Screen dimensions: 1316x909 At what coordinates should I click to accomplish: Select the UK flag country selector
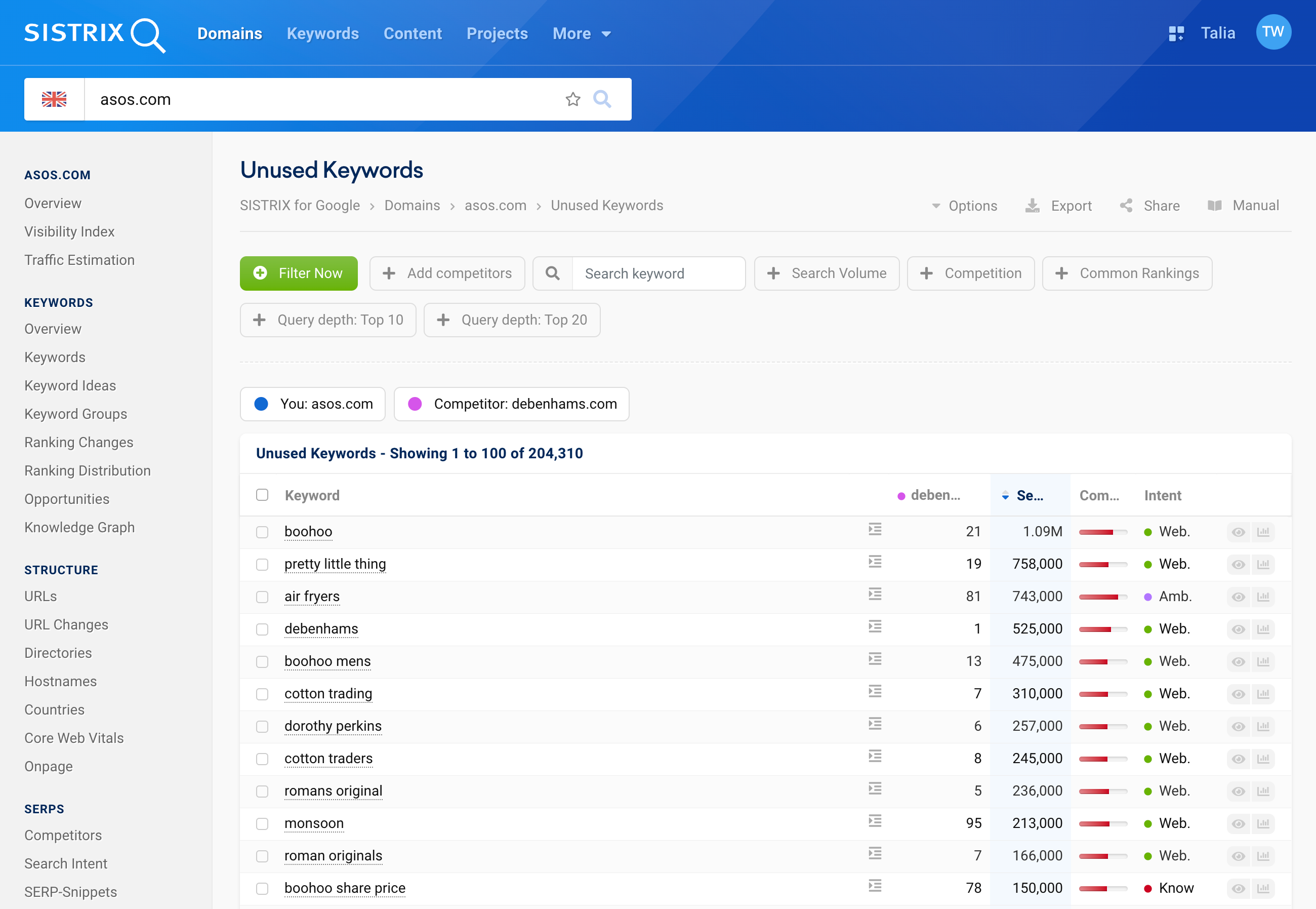(x=54, y=99)
